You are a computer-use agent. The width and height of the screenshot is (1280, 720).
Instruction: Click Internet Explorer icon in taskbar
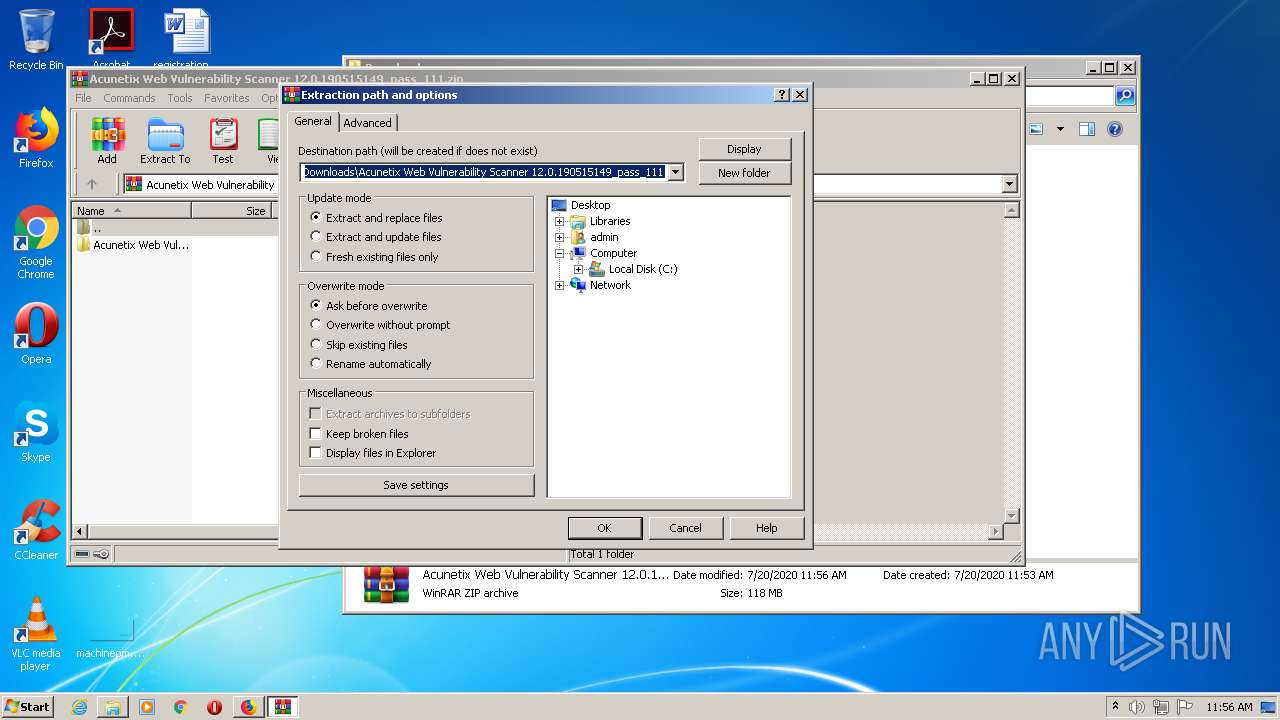click(x=79, y=707)
